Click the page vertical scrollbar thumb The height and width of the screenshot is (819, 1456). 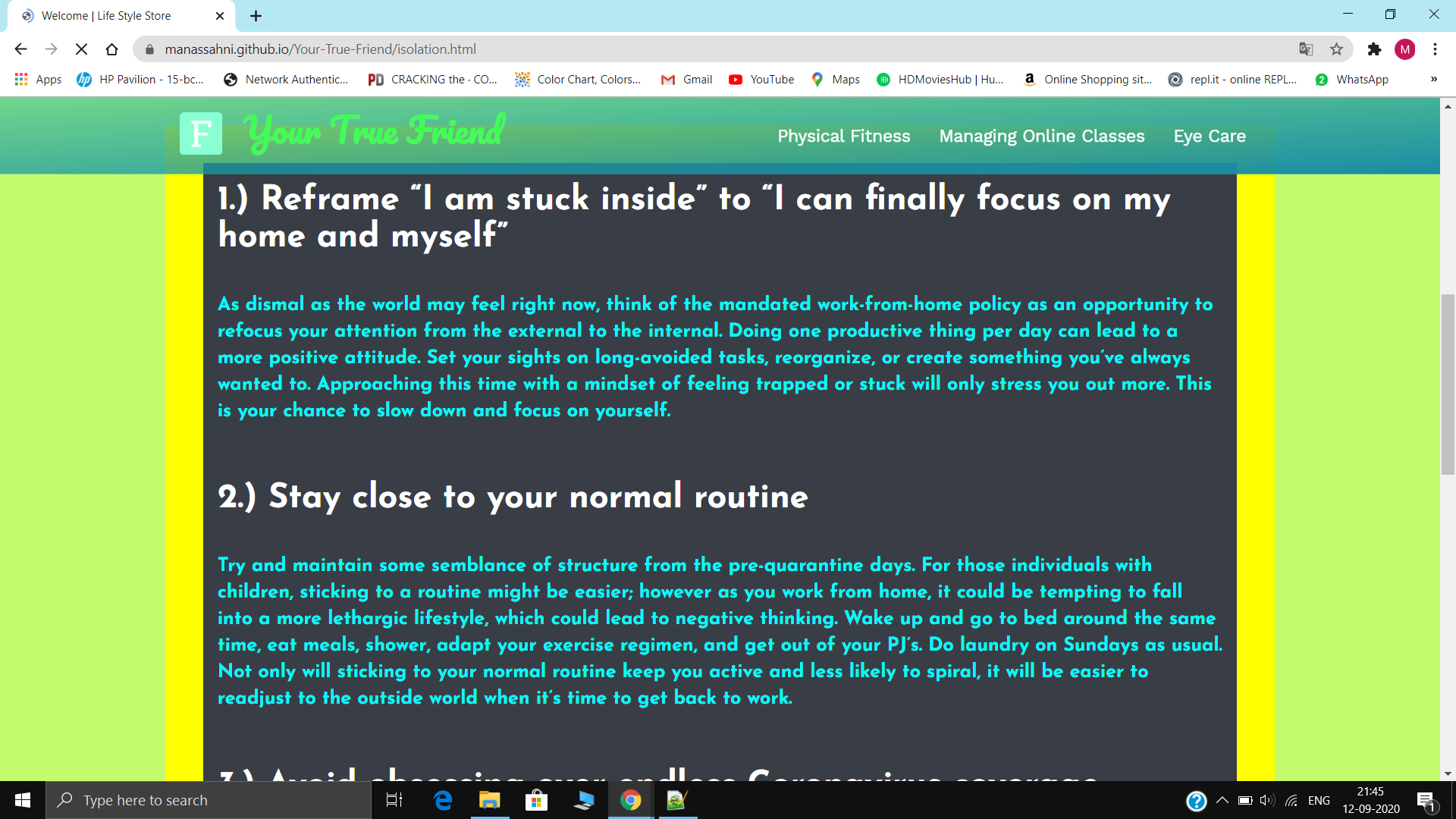point(1448,383)
